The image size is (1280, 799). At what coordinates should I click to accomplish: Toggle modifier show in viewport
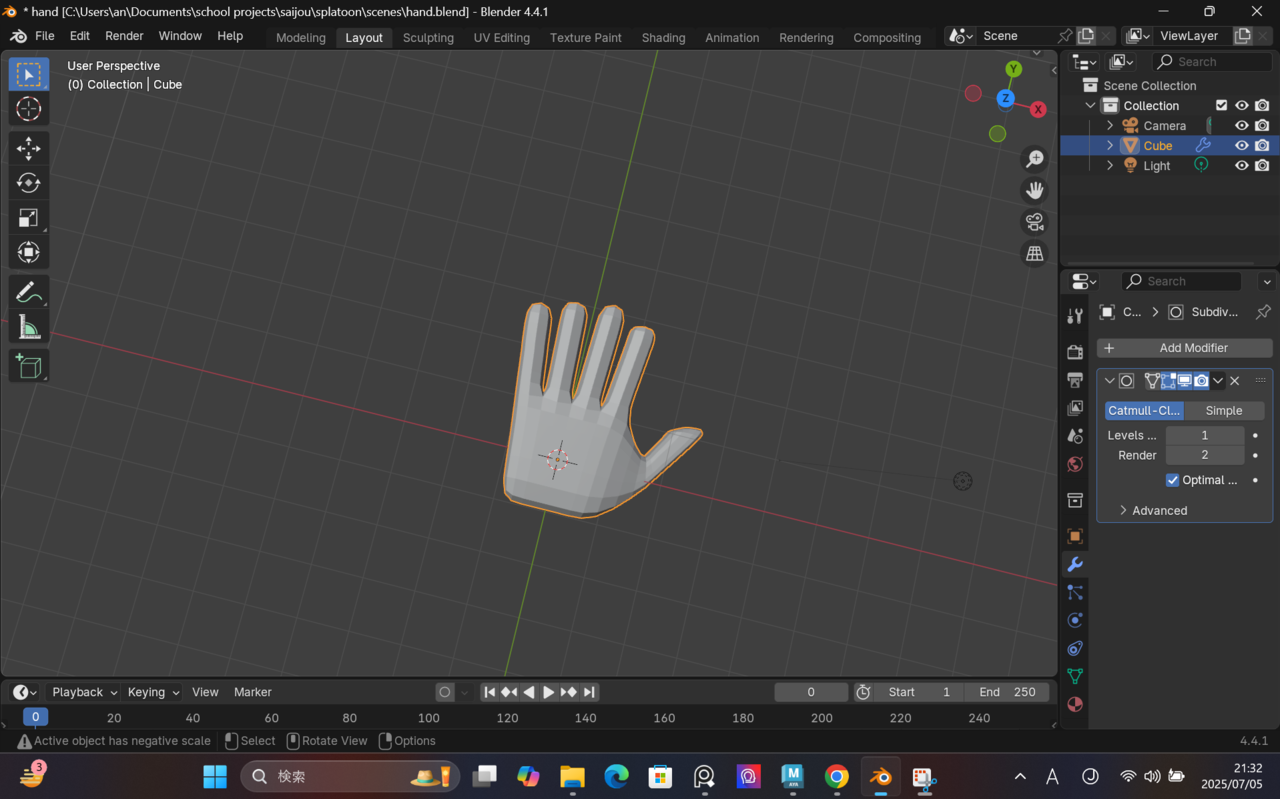[x=1184, y=381]
